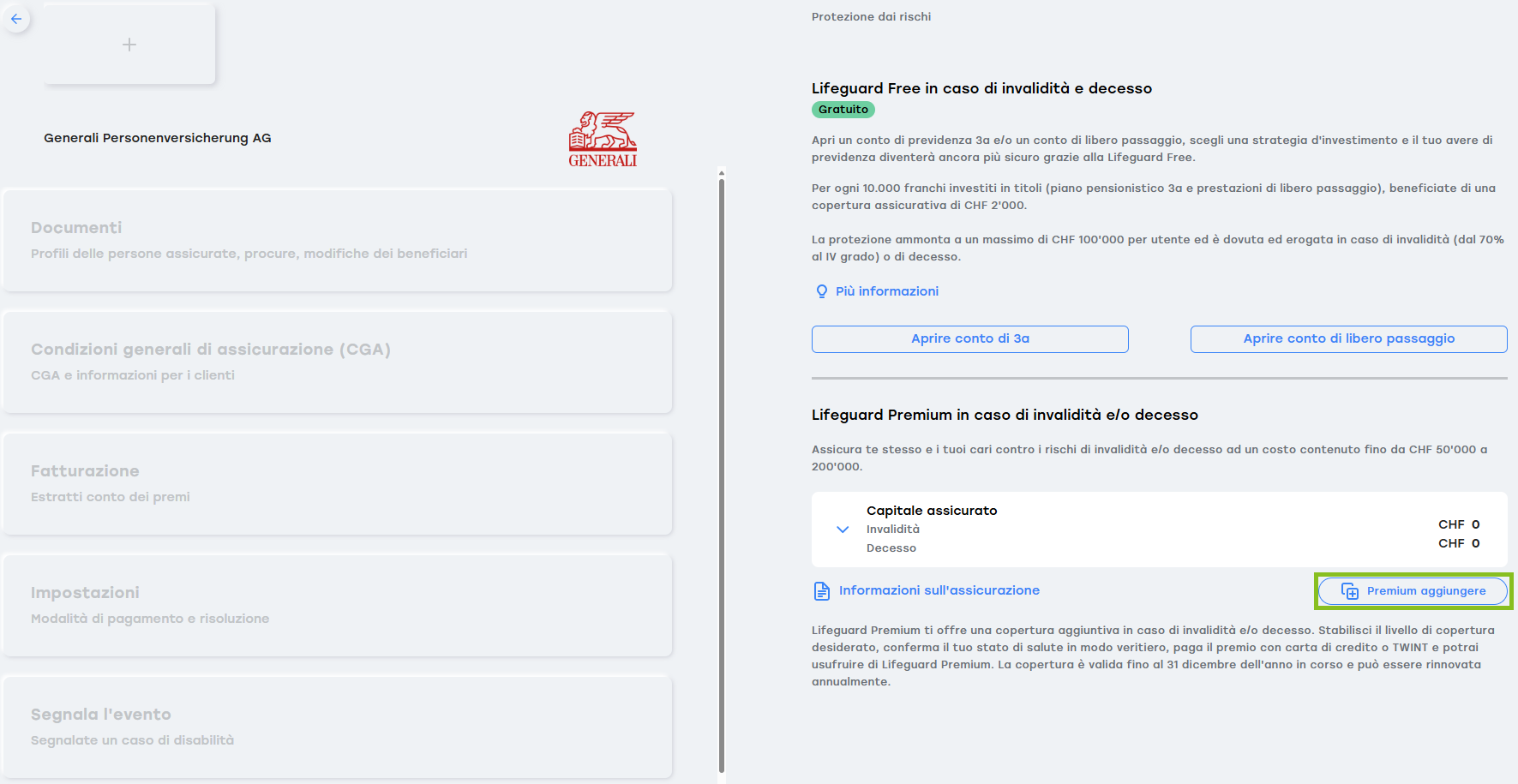Click the Protezione dai rischi heading

click(871, 16)
